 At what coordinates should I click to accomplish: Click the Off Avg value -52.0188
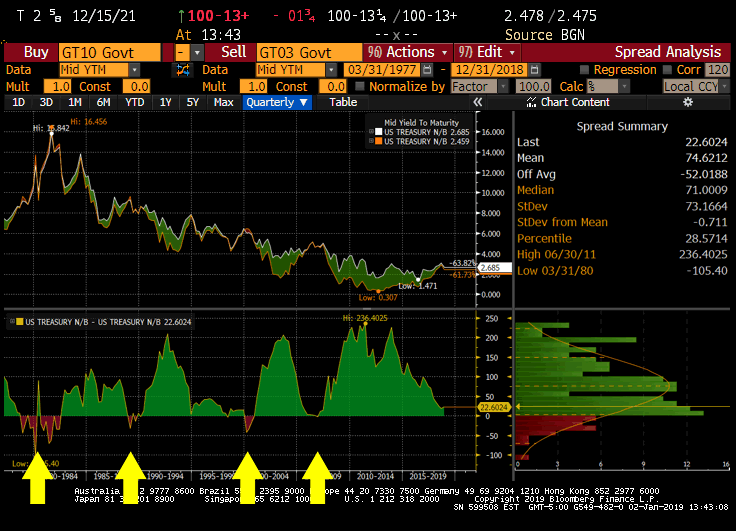coord(704,174)
